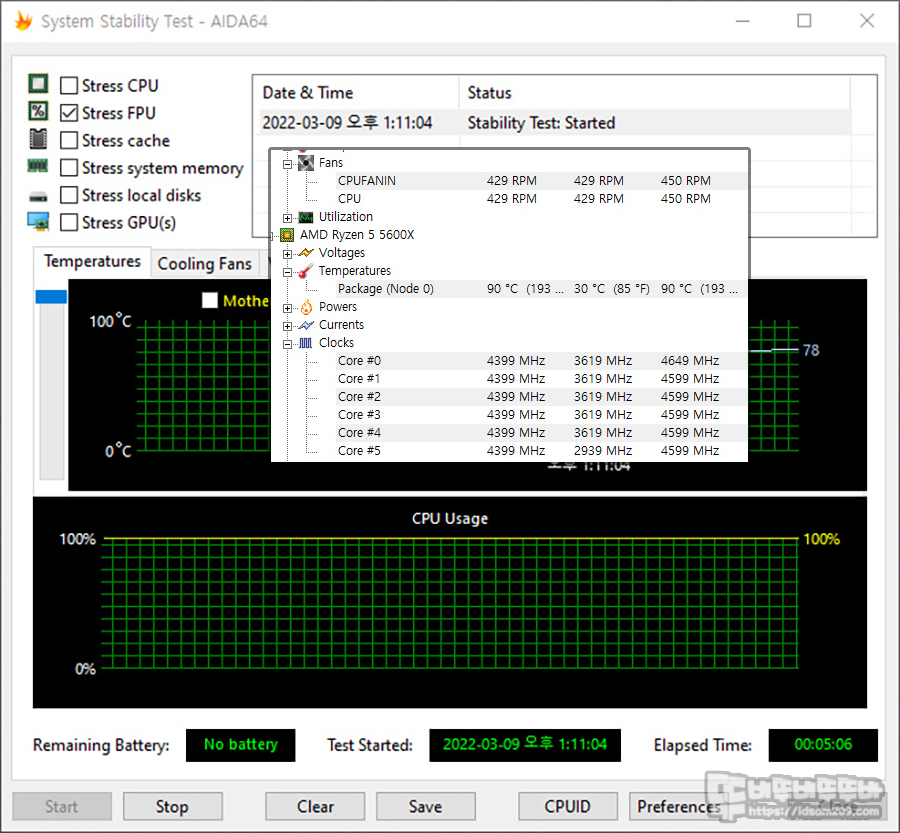
Task: Click the memory module icon
Action: click(x=38, y=166)
